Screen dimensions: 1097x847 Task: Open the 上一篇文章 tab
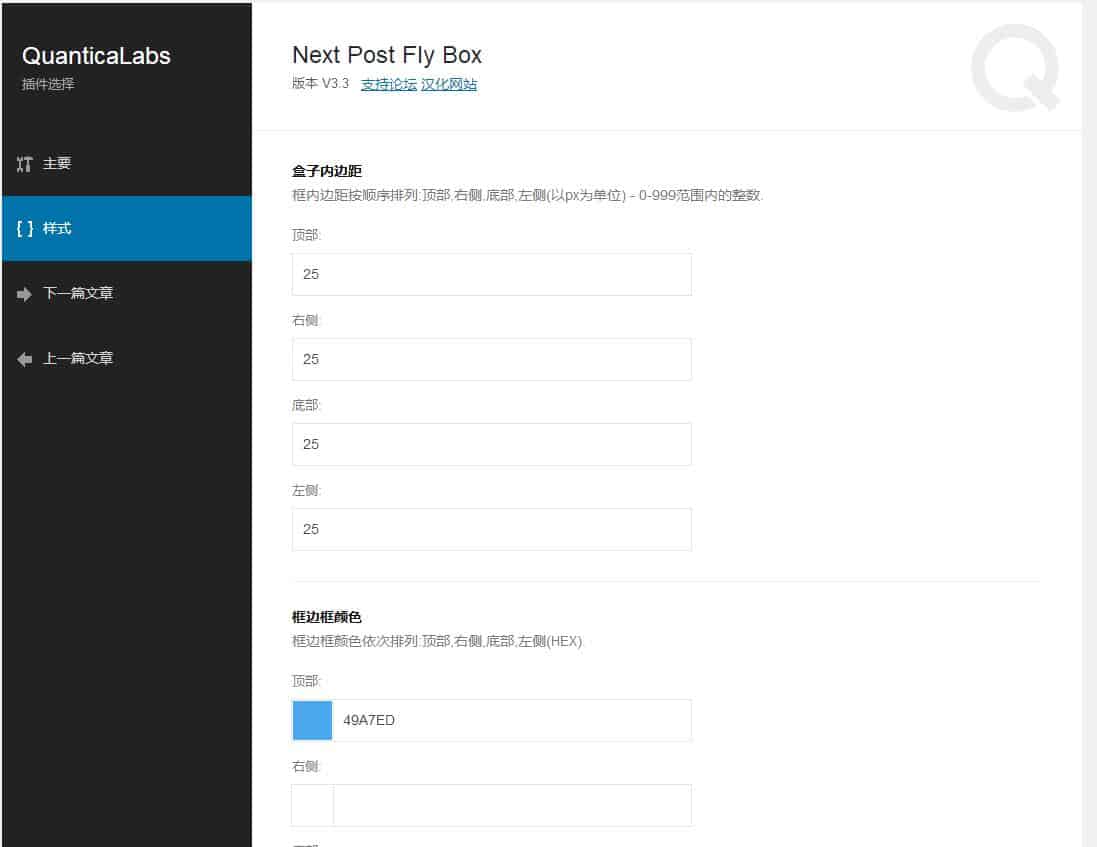pos(127,359)
